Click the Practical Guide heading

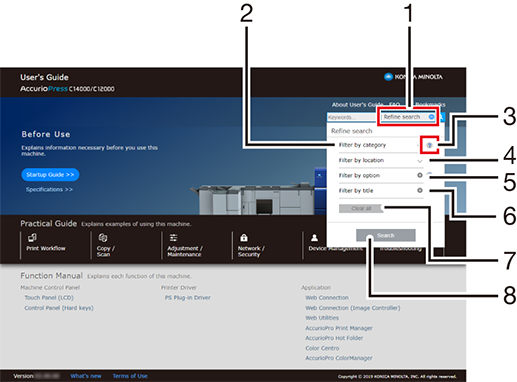click(49, 224)
